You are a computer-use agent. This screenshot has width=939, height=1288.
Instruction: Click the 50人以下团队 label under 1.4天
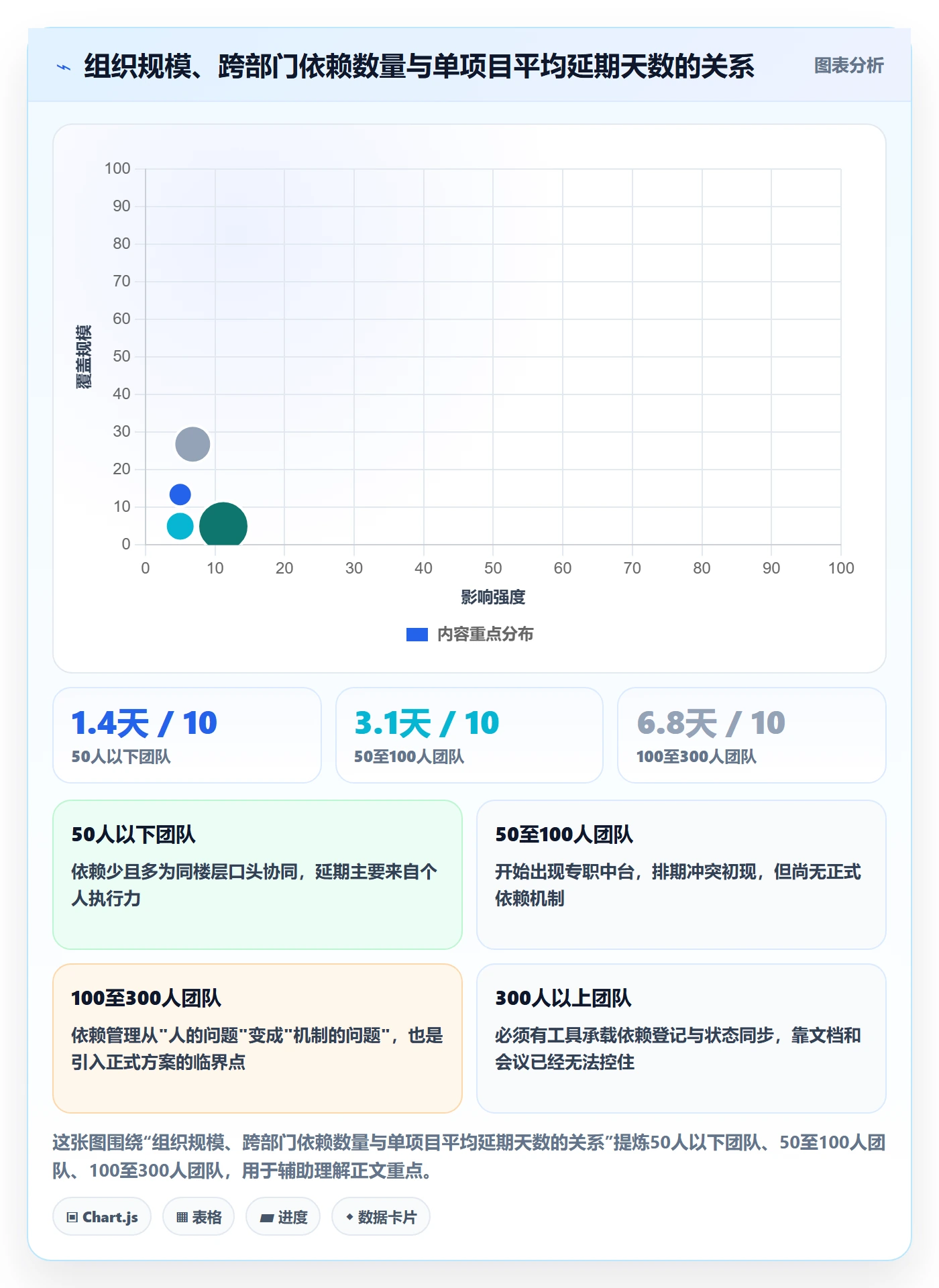pos(121,757)
